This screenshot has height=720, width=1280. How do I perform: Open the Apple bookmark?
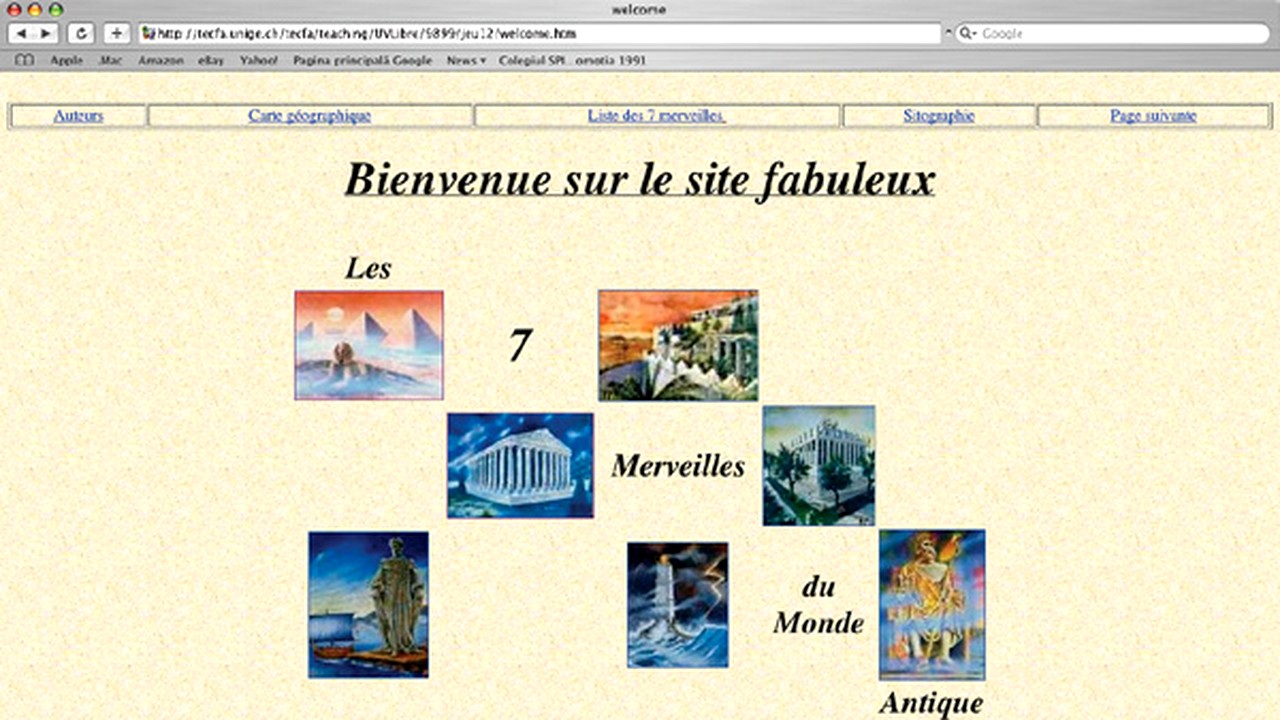(66, 61)
